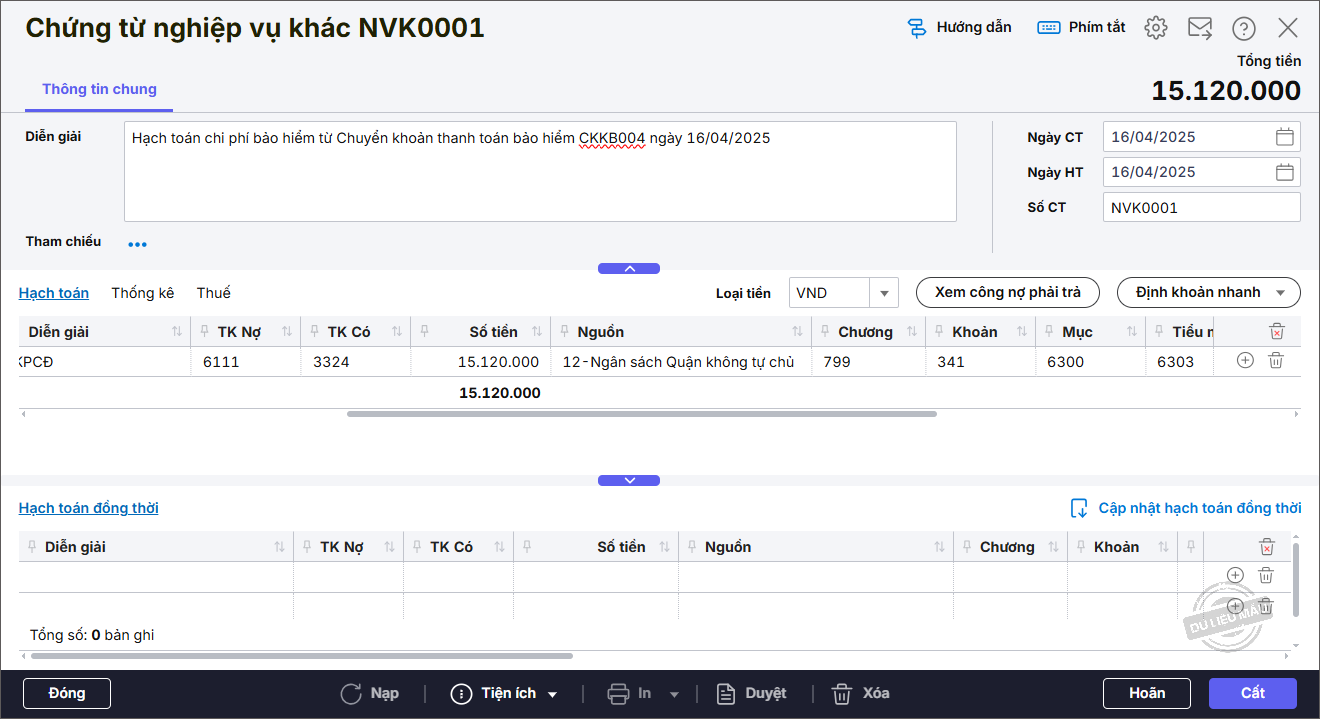Pin the Chương column in Hạch toán grid
The width and height of the screenshot is (1320, 719).
[826, 332]
